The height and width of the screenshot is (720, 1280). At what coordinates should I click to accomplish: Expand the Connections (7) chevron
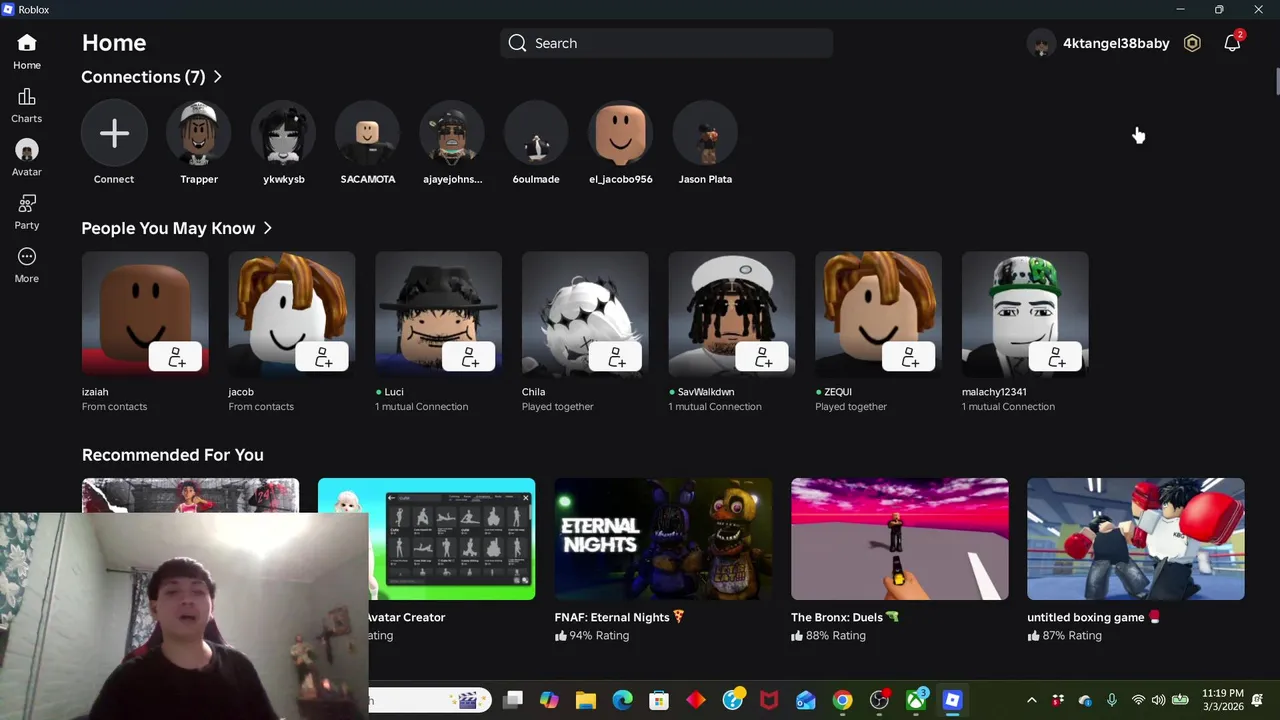click(x=218, y=77)
